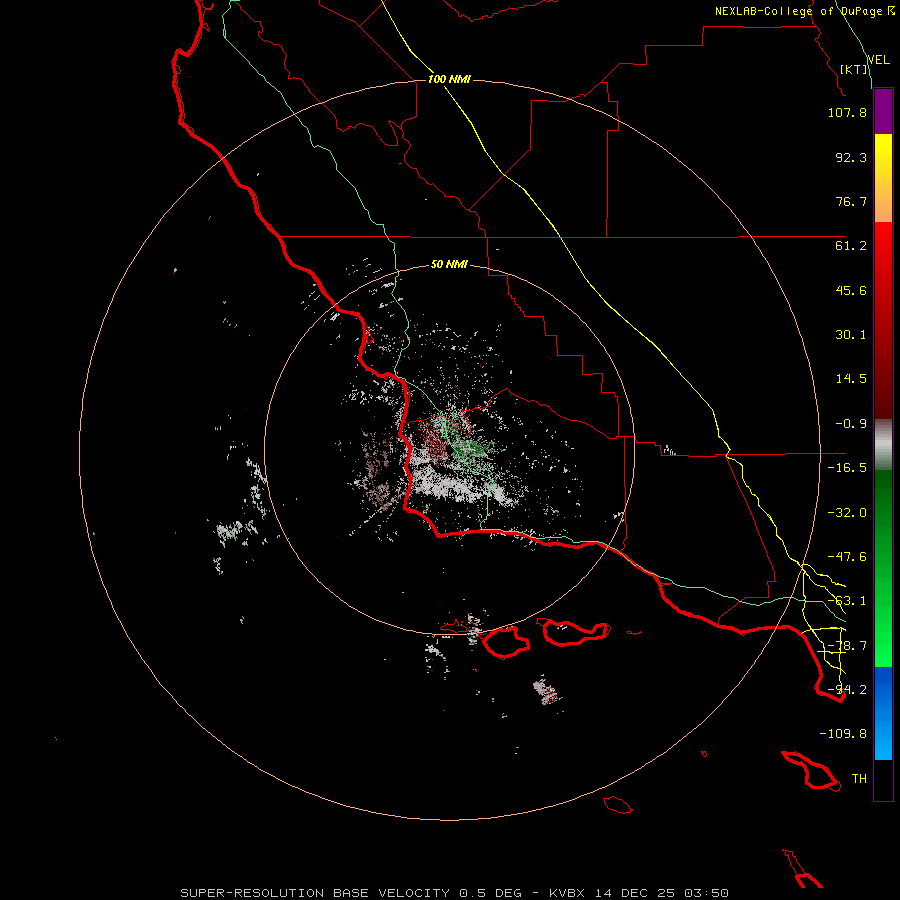
Task: Click the 76.7 velocity scale value
Action: (x=851, y=201)
